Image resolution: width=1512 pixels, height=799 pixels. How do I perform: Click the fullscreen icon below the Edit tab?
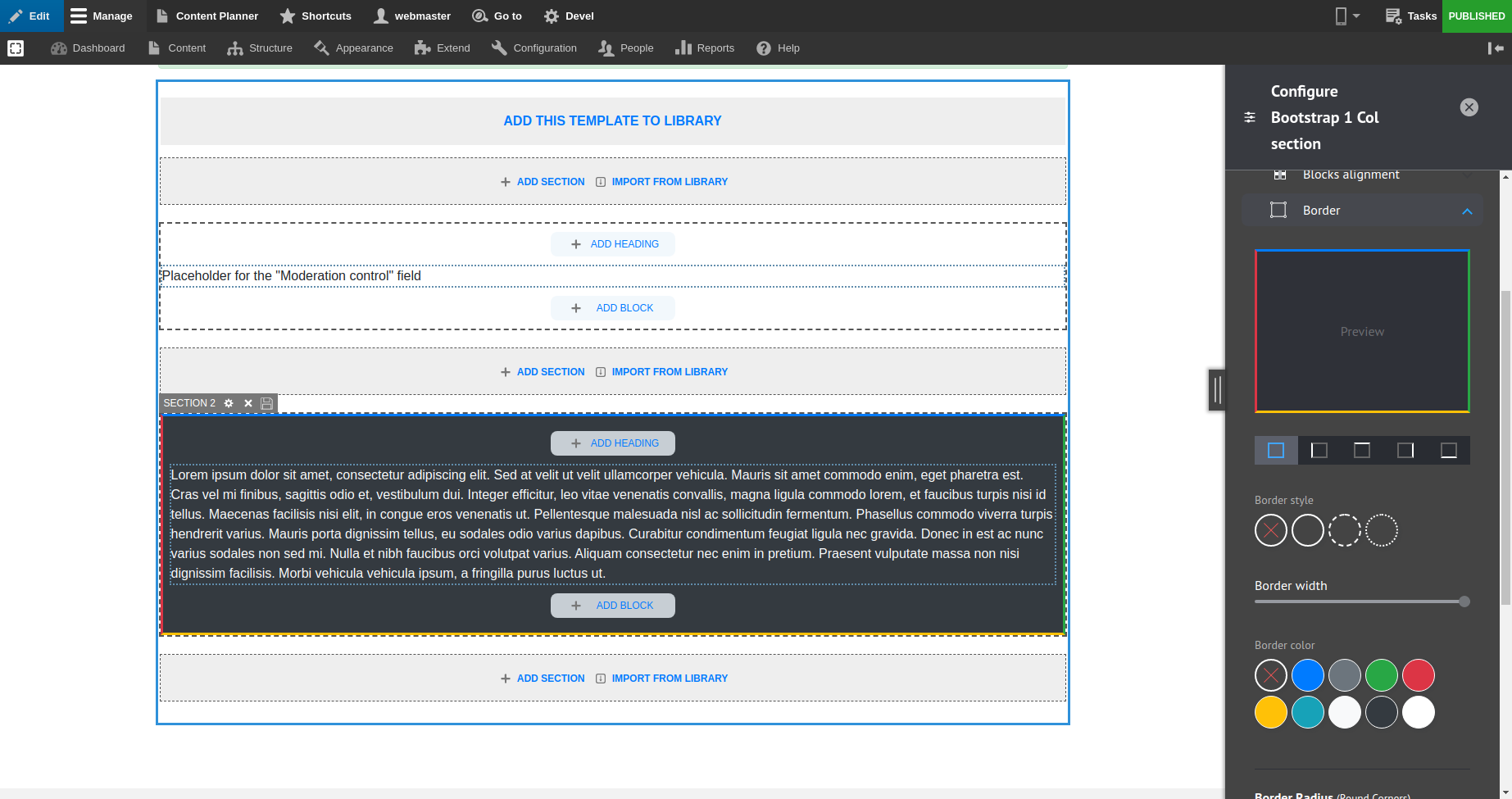coord(16,48)
